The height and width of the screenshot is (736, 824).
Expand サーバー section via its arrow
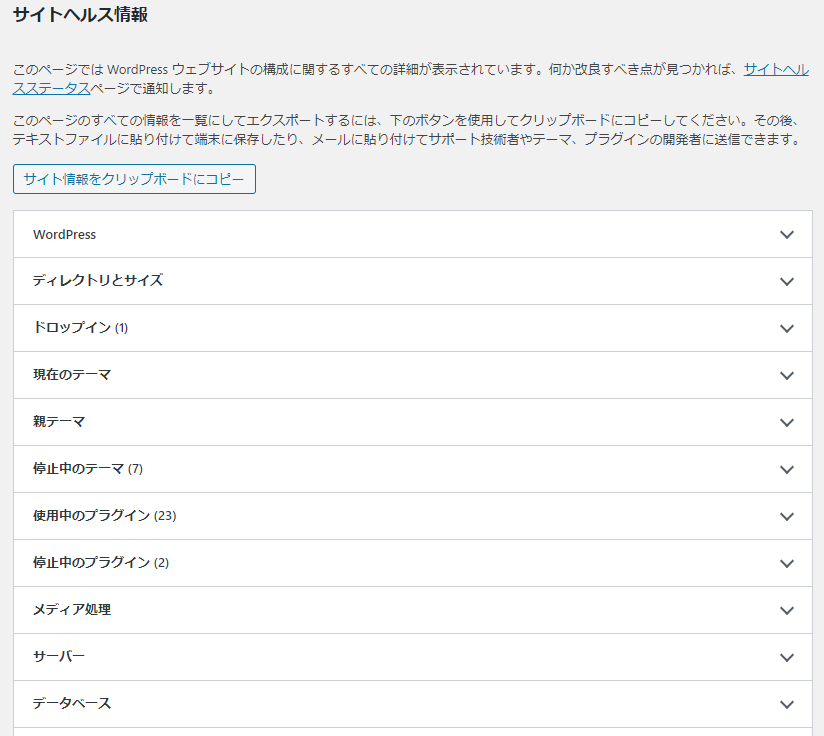point(787,658)
